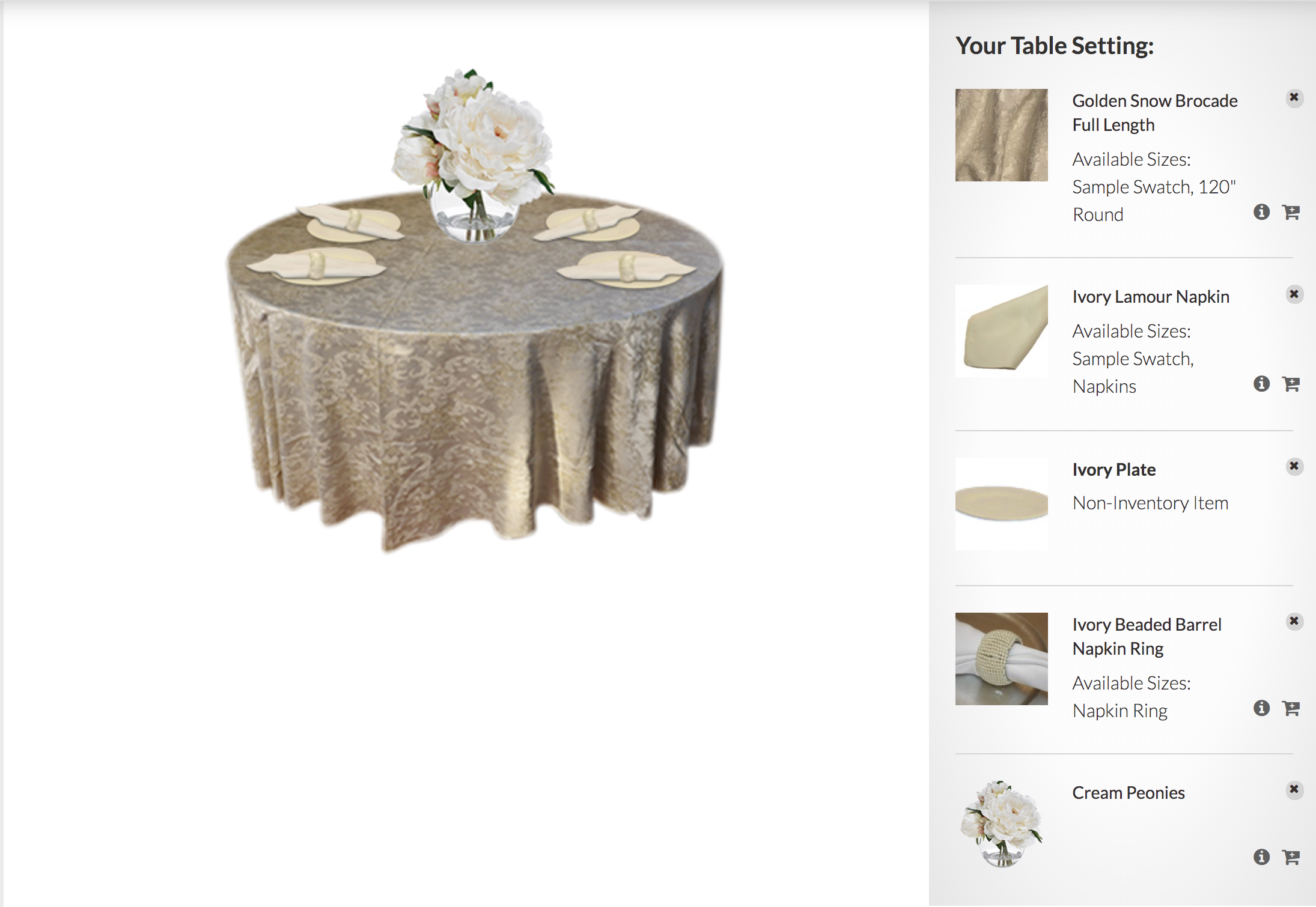Add Ivory Beaded Napkin Ring to cart
Screen dimensions: 1316x907
[1291, 708]
